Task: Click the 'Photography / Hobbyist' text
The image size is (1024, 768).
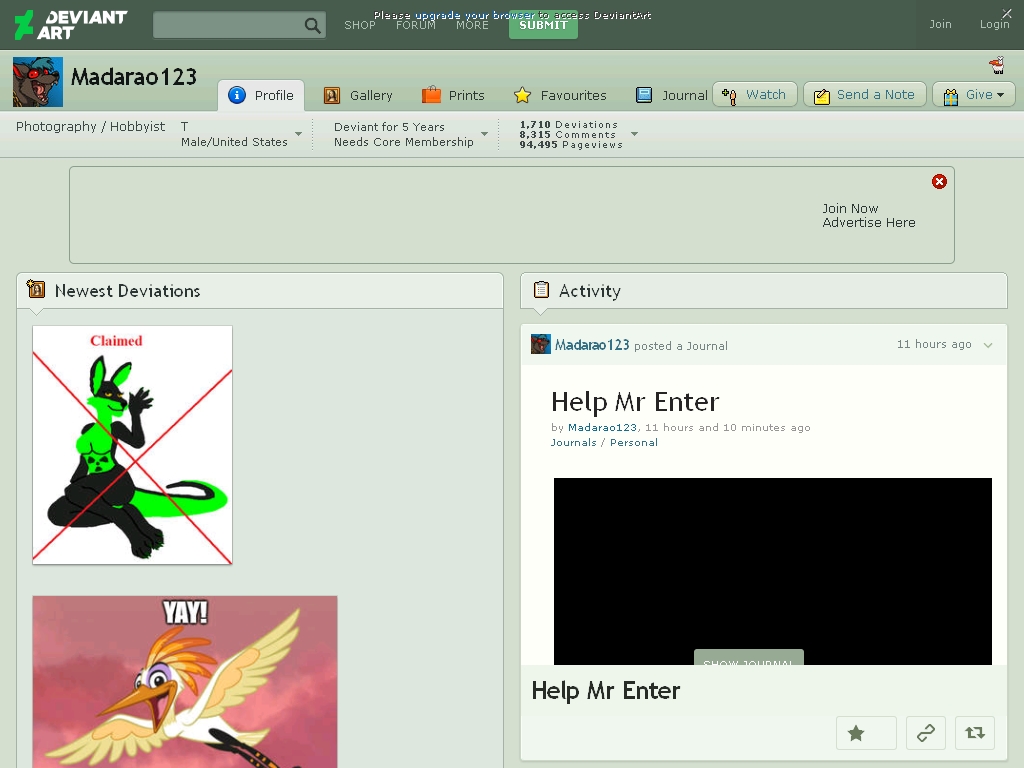Action: tap(90, 126)
